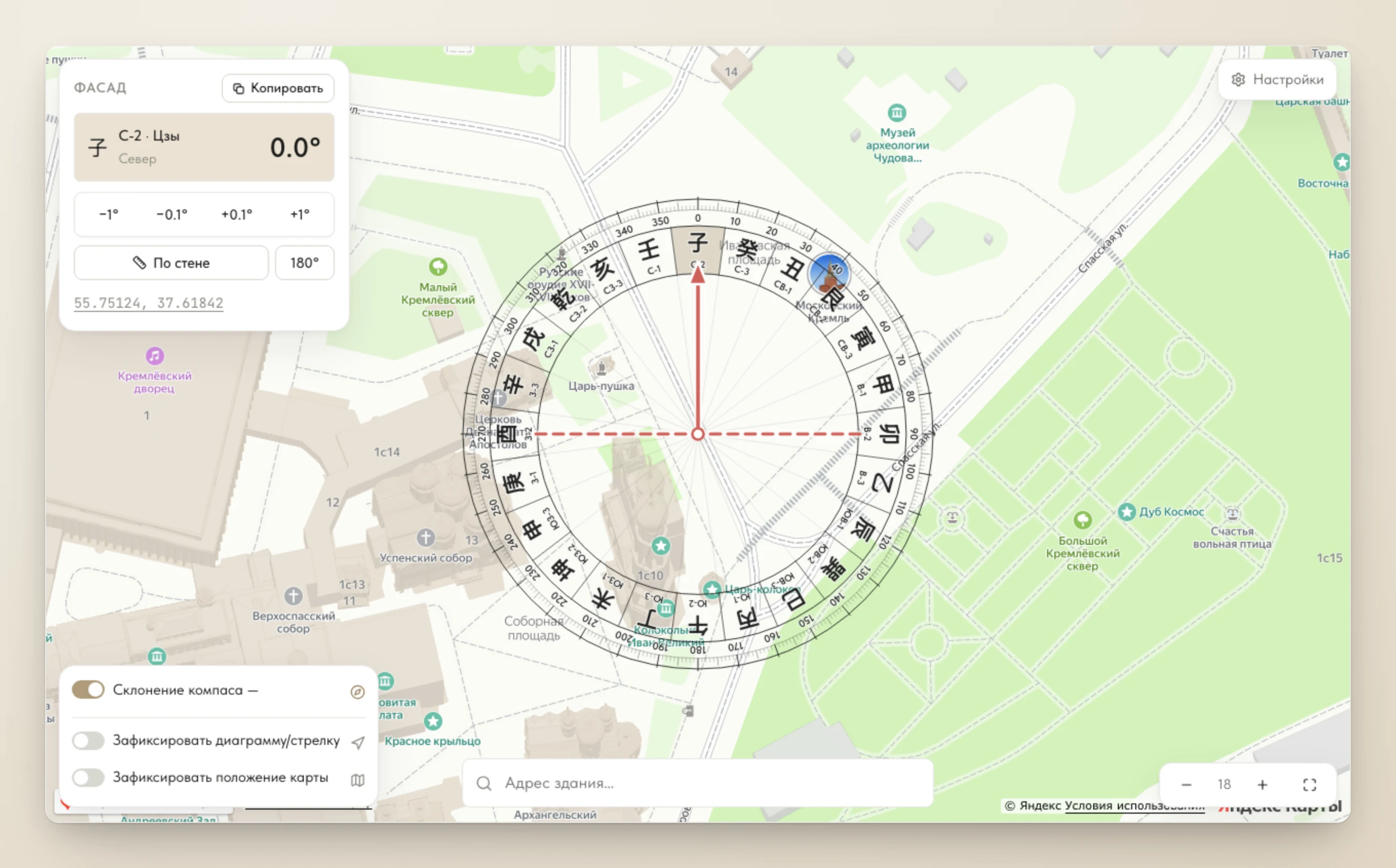Select the museum marker below Верхоспасский собор
The image size is (1396, 868).
(157, 656)
